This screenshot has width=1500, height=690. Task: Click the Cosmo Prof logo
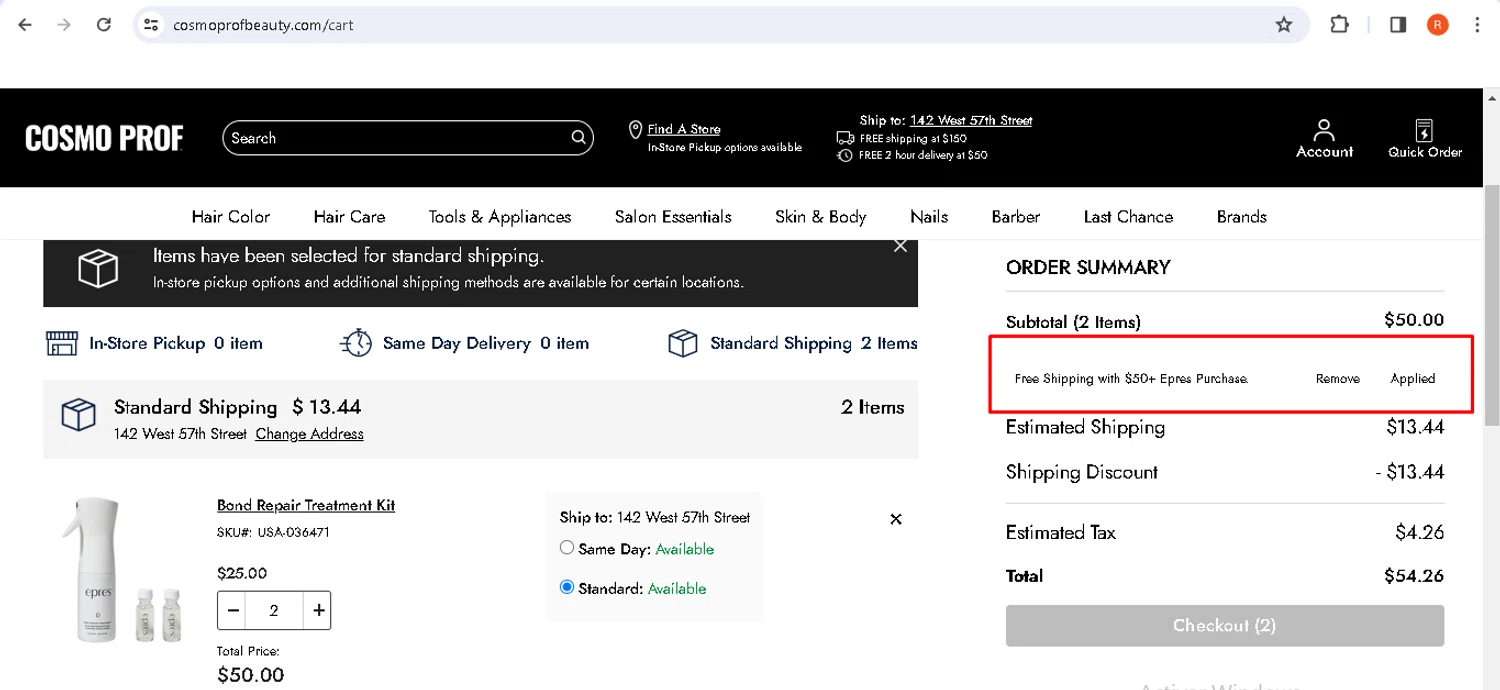click(x=104, y=138)
